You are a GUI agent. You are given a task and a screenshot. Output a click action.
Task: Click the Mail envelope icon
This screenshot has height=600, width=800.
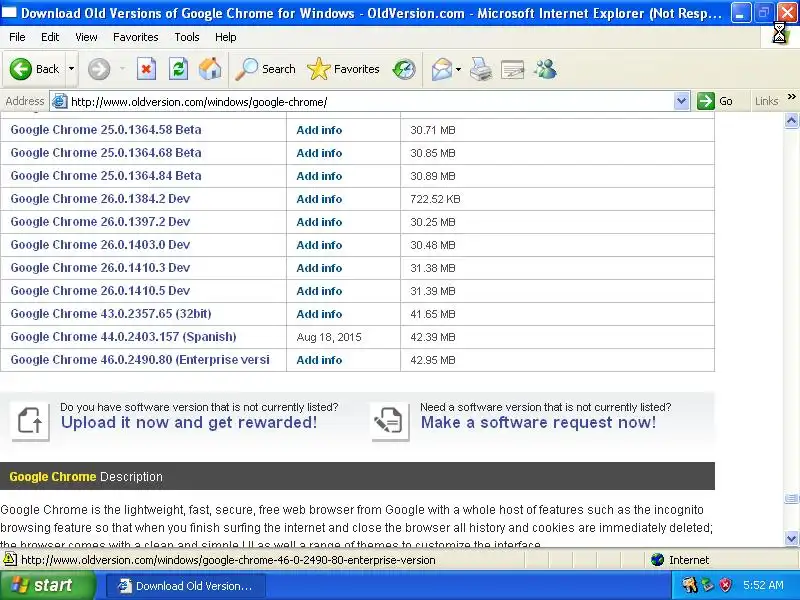[442, 69]
